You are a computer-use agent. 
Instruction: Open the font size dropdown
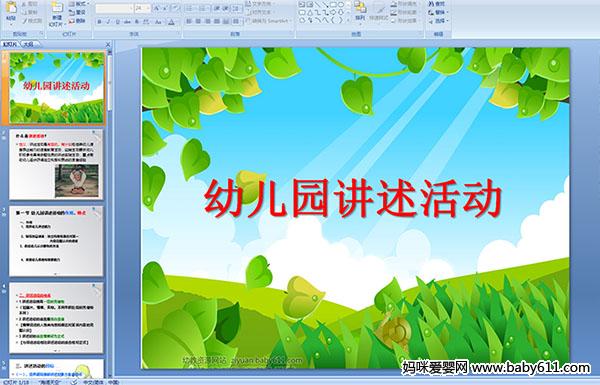(x=148, y=8)
